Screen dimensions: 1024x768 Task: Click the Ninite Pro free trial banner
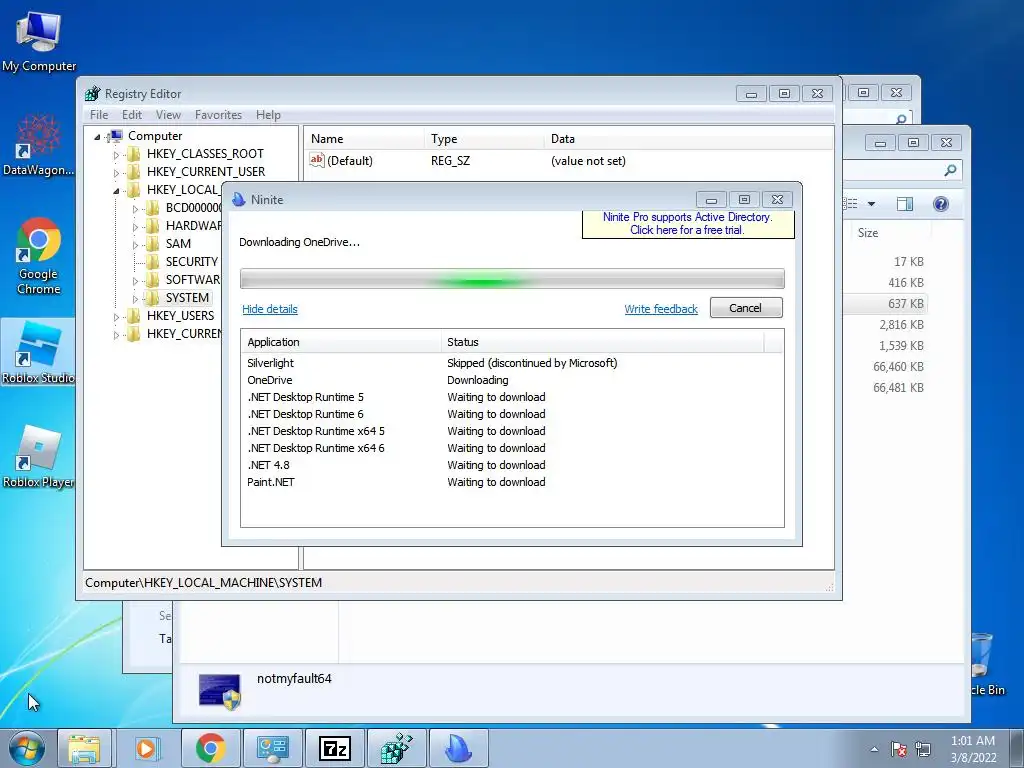[688, 223]
